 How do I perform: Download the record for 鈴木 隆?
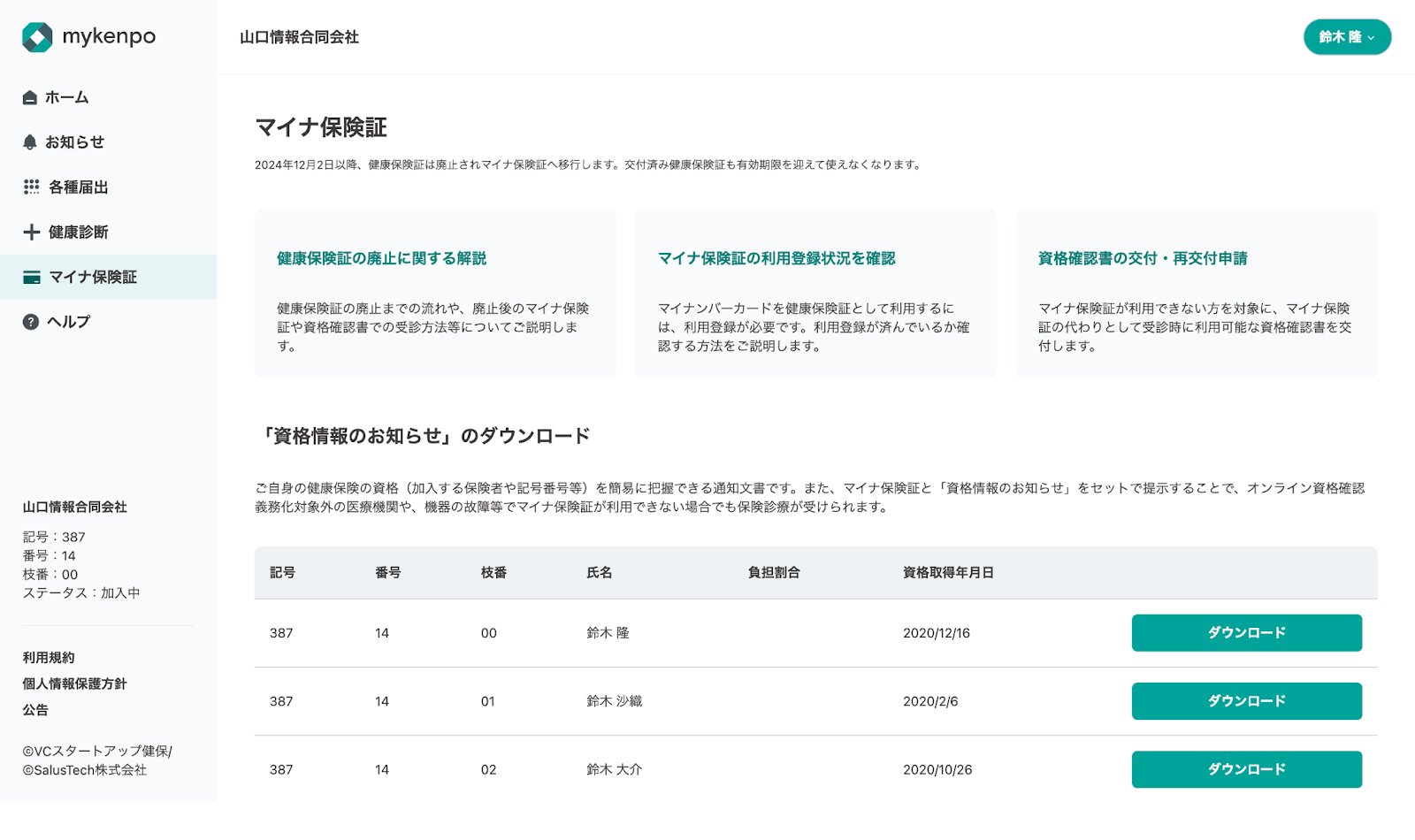[1245, 633]
